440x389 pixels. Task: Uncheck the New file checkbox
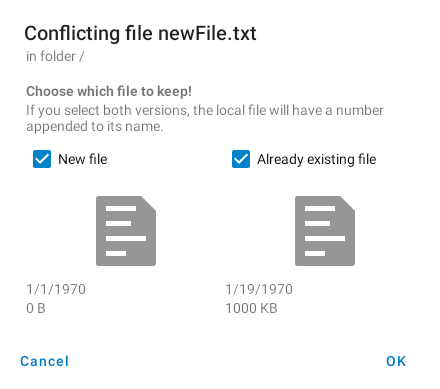(x=42, y=159)
